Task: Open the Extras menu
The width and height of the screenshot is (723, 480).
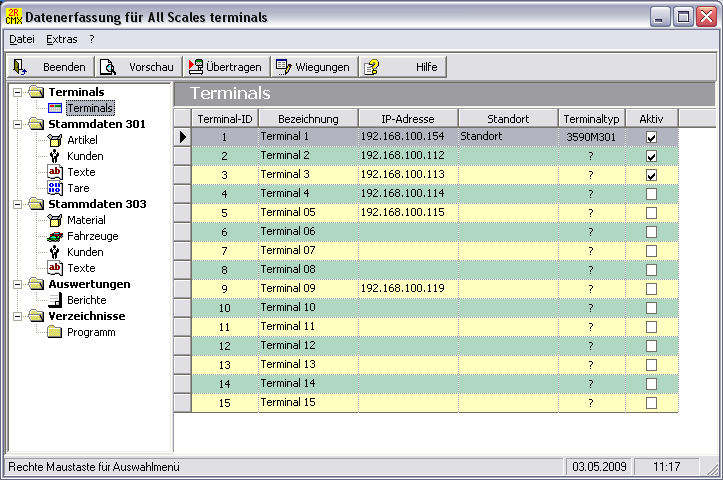Action: (x=61, y=39)
